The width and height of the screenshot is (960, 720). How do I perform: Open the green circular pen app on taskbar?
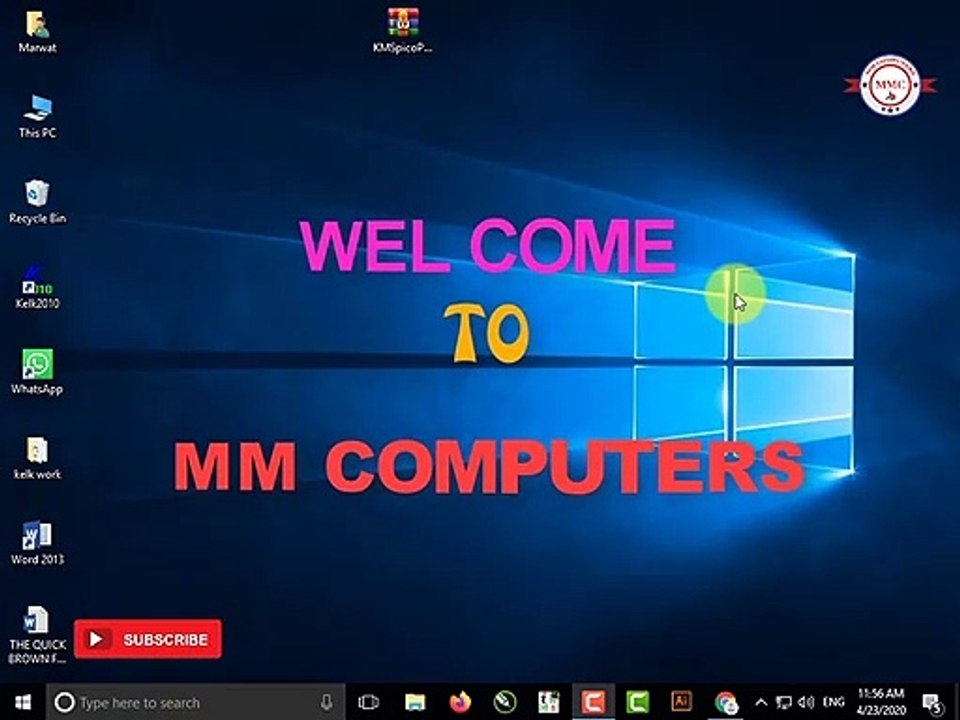click(505, 702)
